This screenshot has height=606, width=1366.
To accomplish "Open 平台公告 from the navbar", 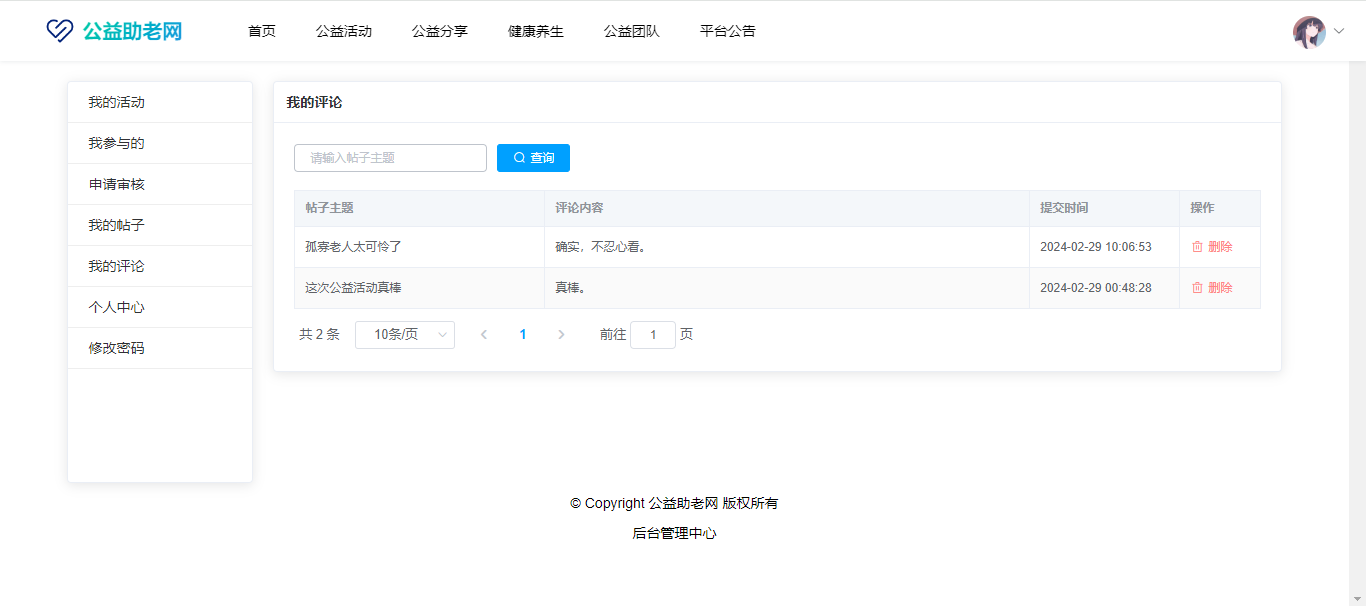I will tap(728, 31).
